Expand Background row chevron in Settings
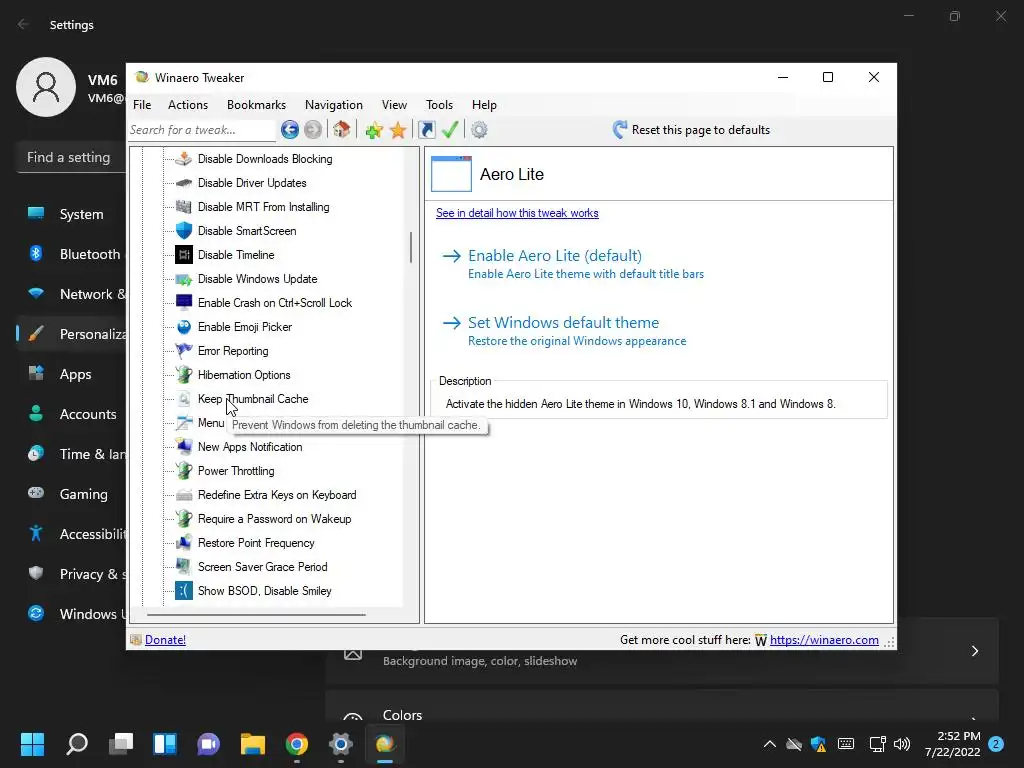 pyautogui.click(x=974, y=651)
